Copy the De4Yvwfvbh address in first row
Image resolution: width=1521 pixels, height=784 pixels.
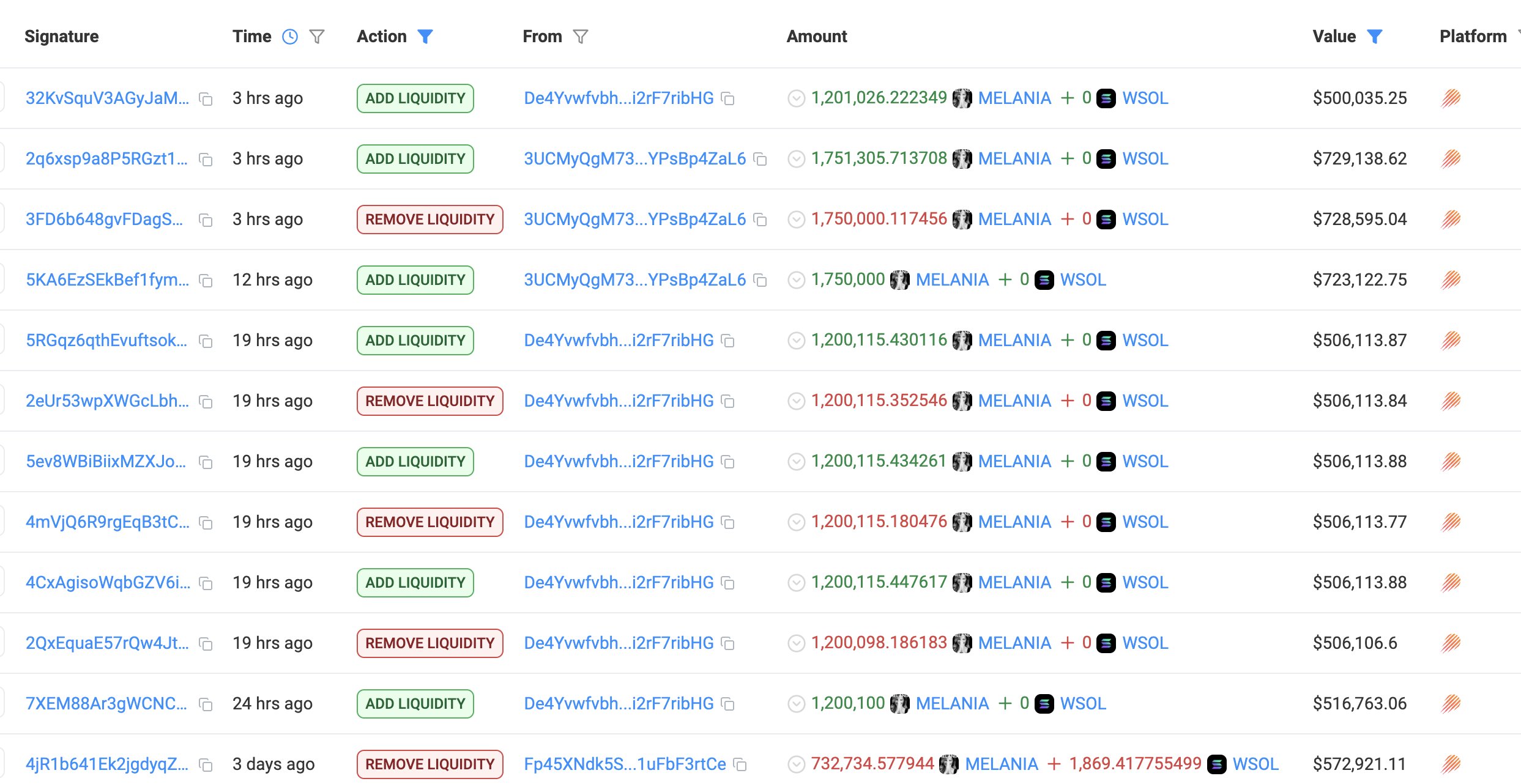click(728, 99)
